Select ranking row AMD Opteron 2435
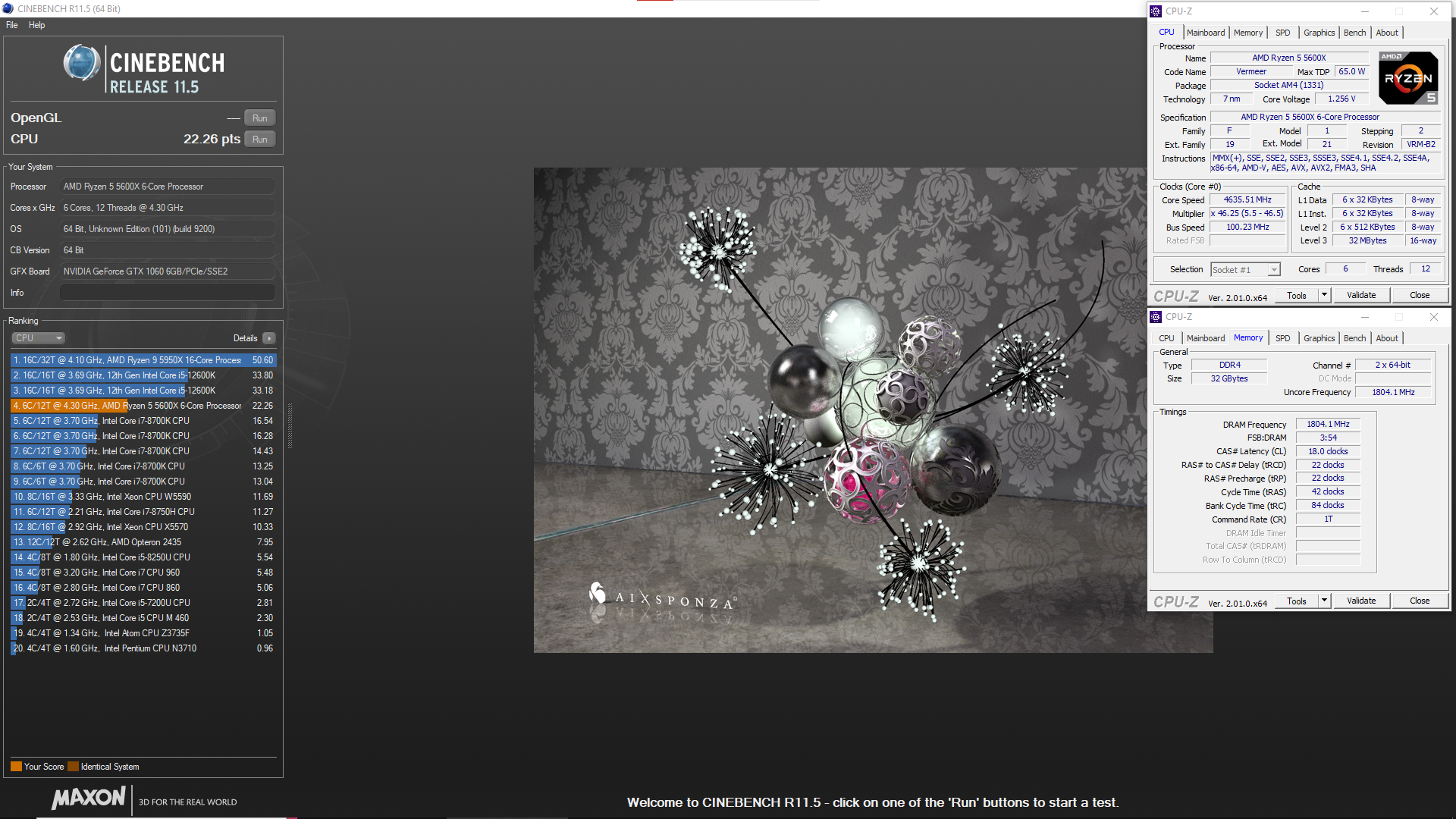 pos(143,542)
